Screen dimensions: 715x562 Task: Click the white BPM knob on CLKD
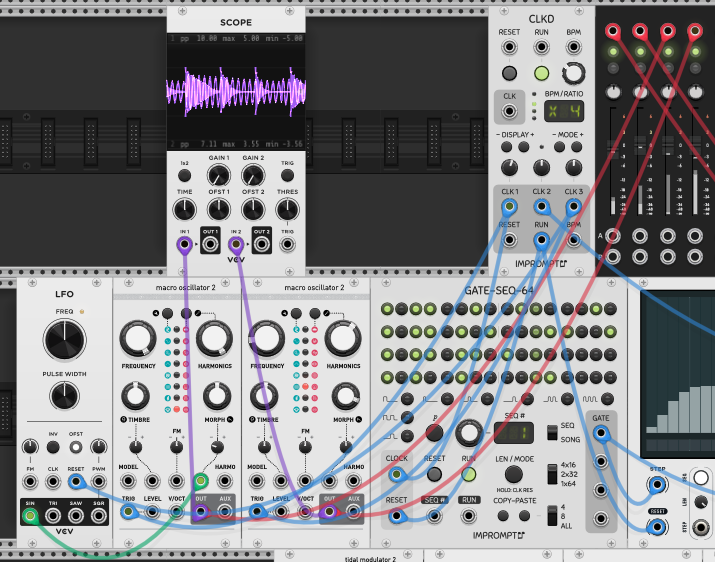click(573, 73)
